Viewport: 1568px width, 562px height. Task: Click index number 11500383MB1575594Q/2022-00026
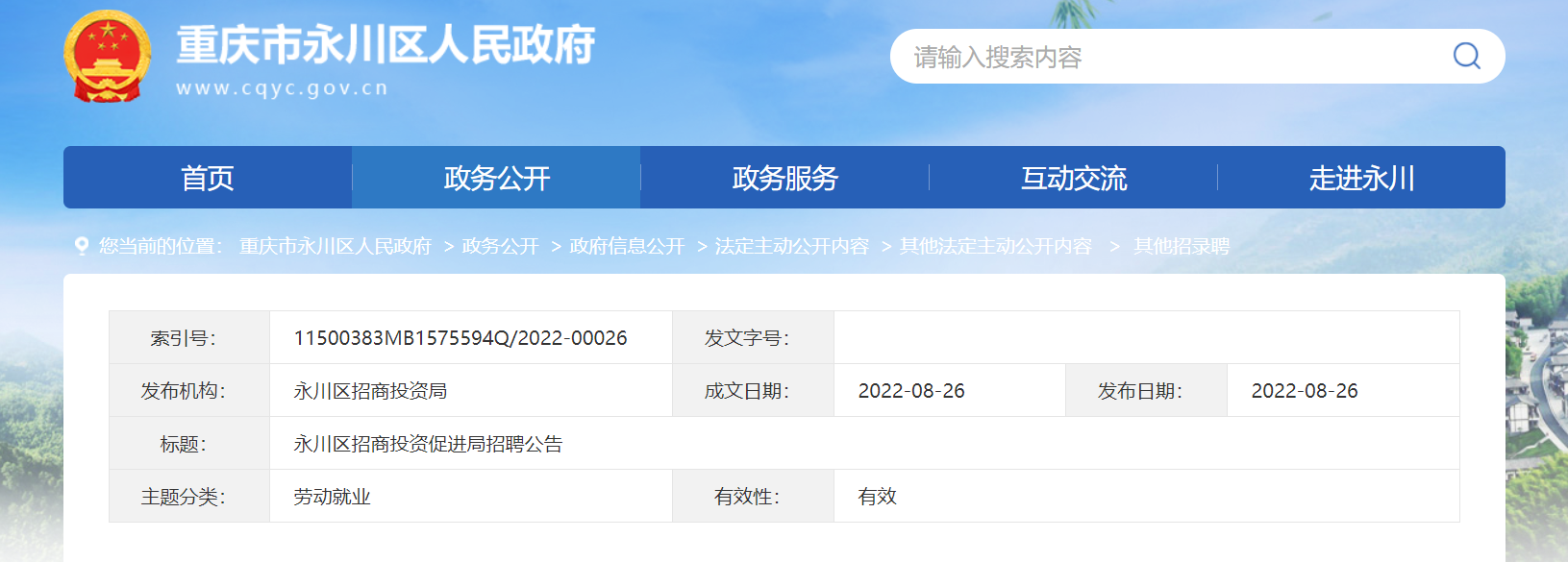pos(460,338)
